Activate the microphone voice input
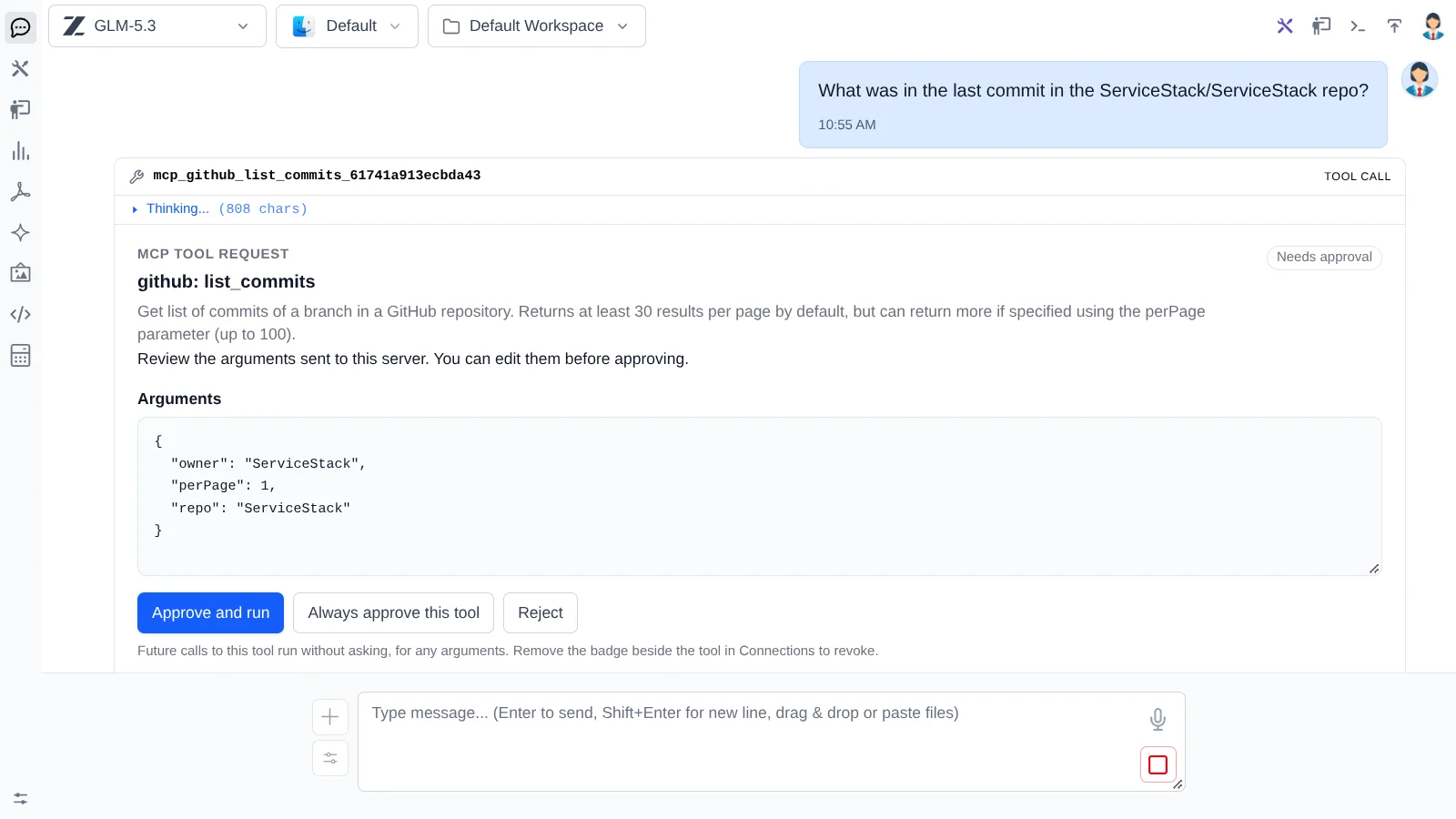Image resolution: width=1456 pixels, height=819 pixels. point(1158,719)
